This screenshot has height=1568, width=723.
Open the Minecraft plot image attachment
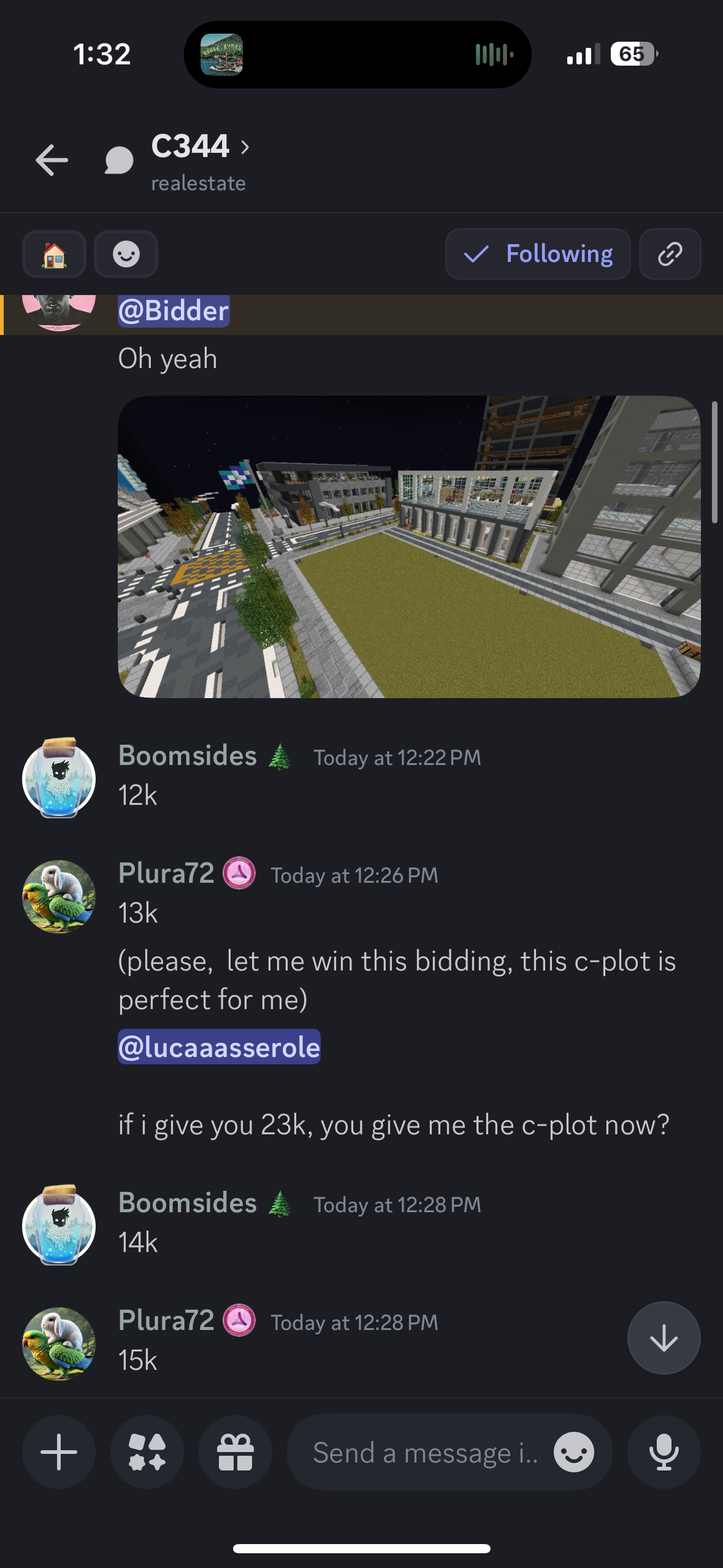[x=409, y=547]
